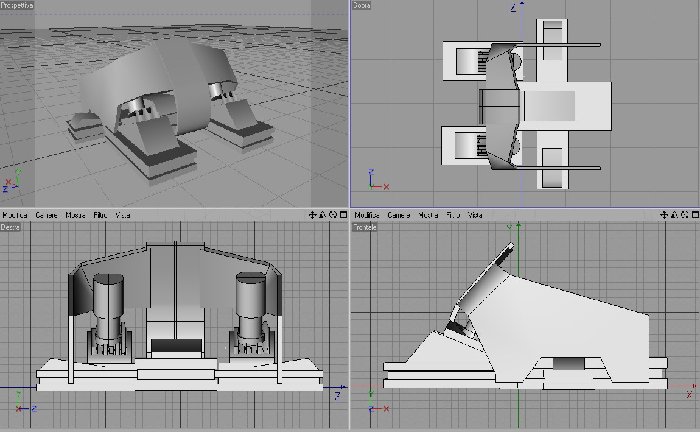Click the Destra viewport label
The width and height of the screenshot is (700, 432).
point(10,227)
